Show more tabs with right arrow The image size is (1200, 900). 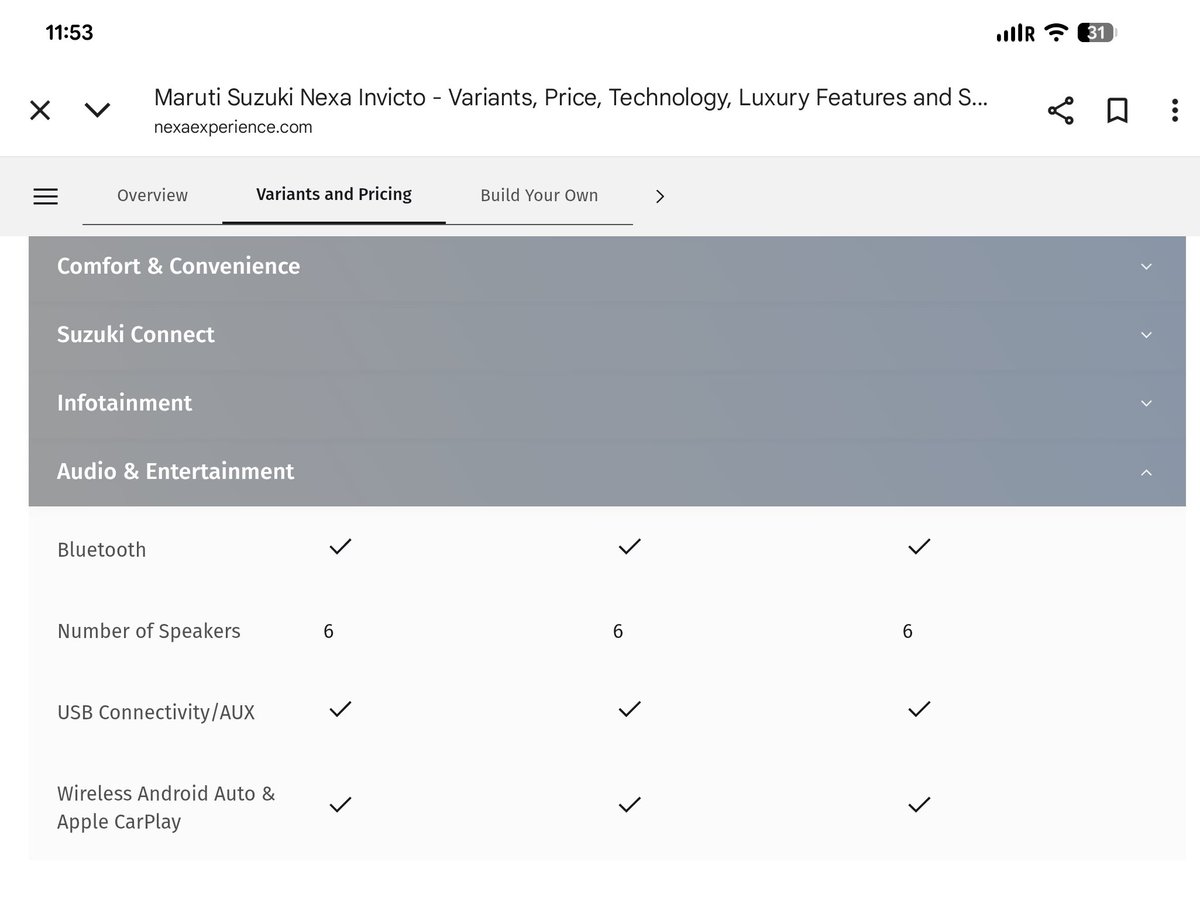660,196
